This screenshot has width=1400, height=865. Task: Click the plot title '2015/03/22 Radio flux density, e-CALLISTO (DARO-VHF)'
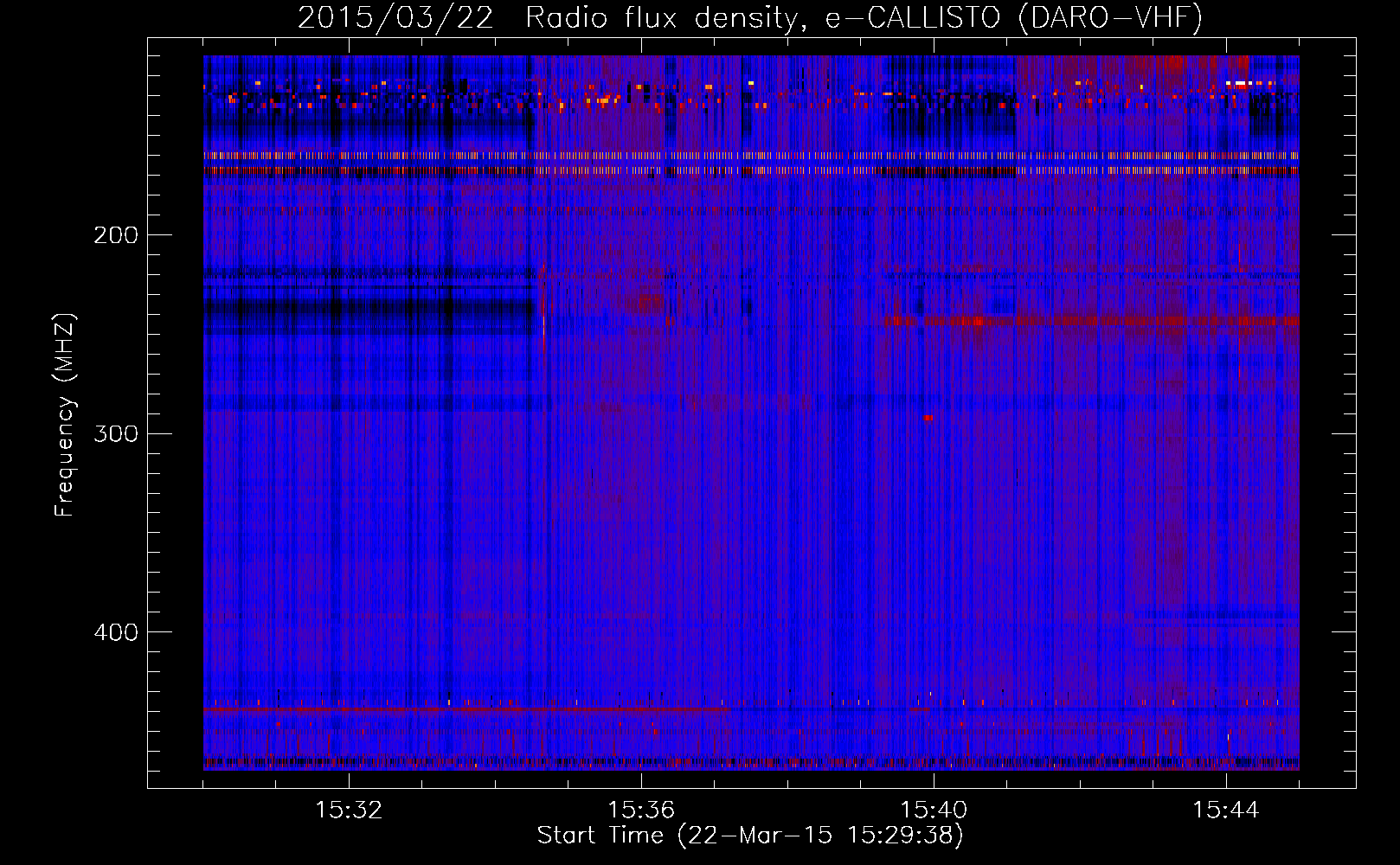point(750,17)
